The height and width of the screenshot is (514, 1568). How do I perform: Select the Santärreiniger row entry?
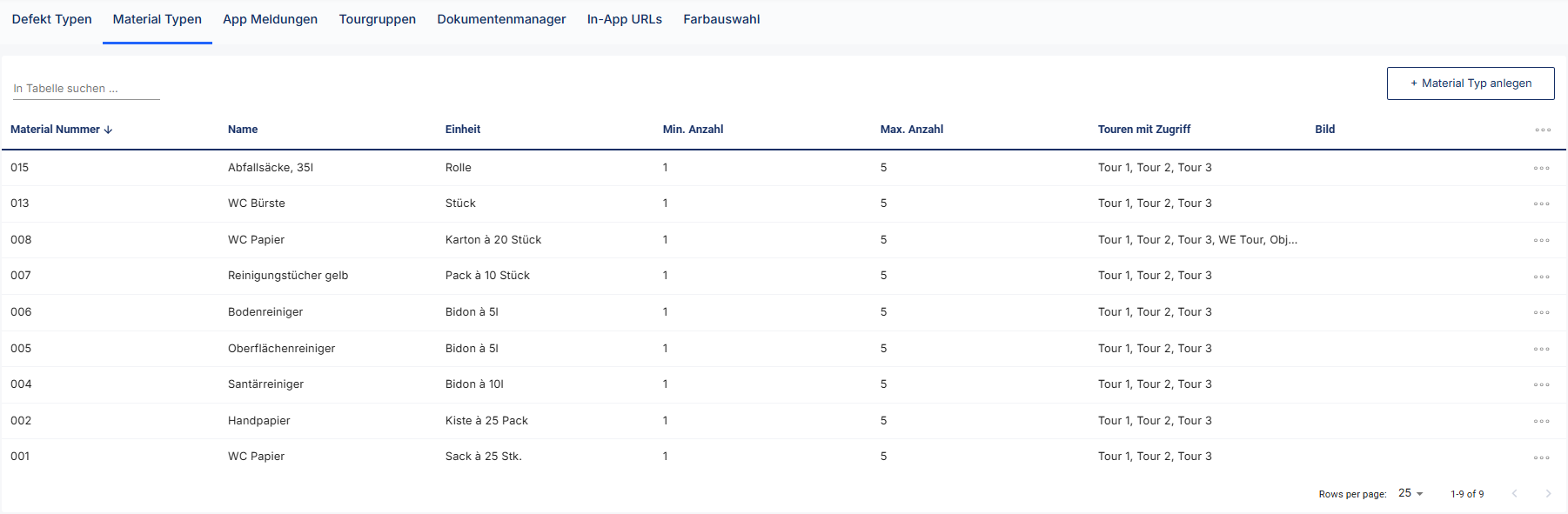[265, 384]
